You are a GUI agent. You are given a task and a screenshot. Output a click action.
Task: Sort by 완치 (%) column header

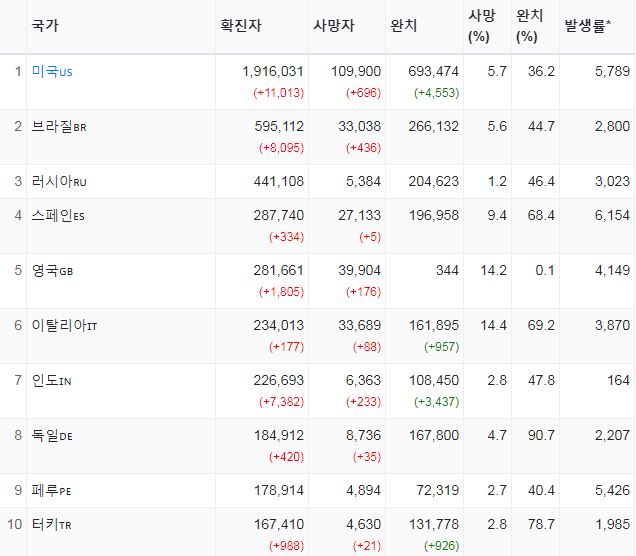pyautogui.click(x=529, y=26)
